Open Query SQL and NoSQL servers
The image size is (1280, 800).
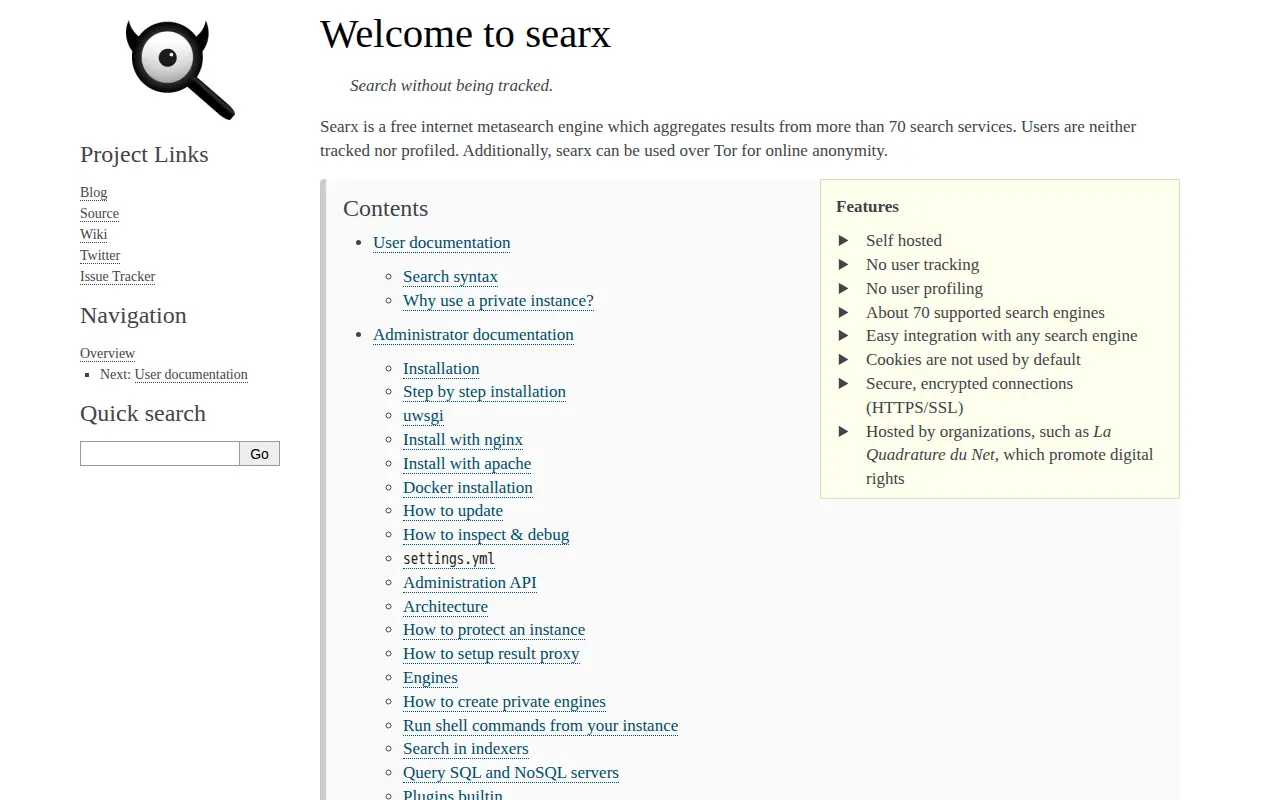click(x=511, y=772)
